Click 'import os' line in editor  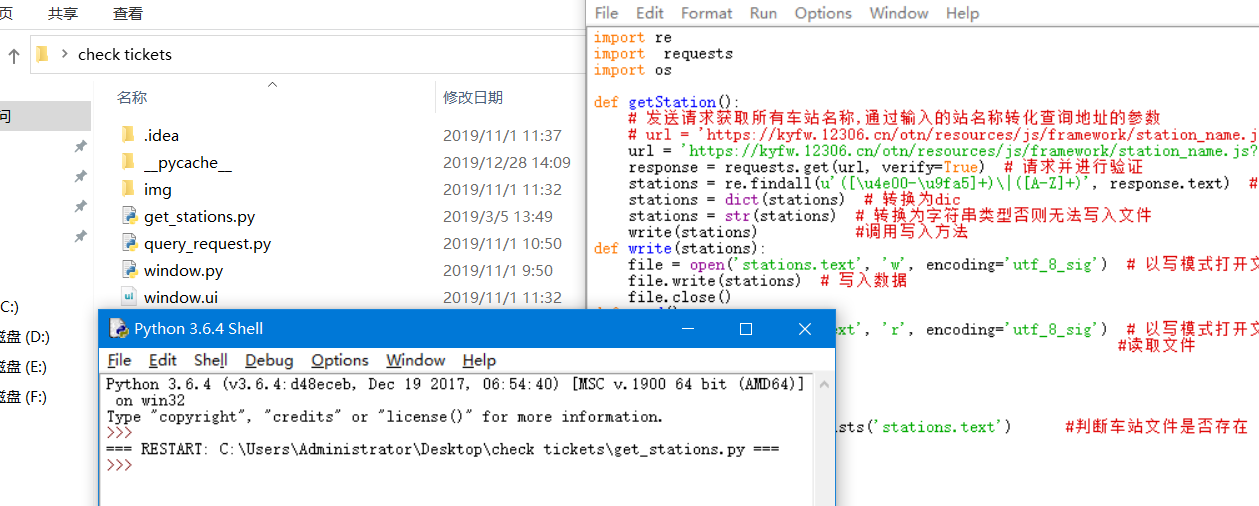tap(633, 70)
